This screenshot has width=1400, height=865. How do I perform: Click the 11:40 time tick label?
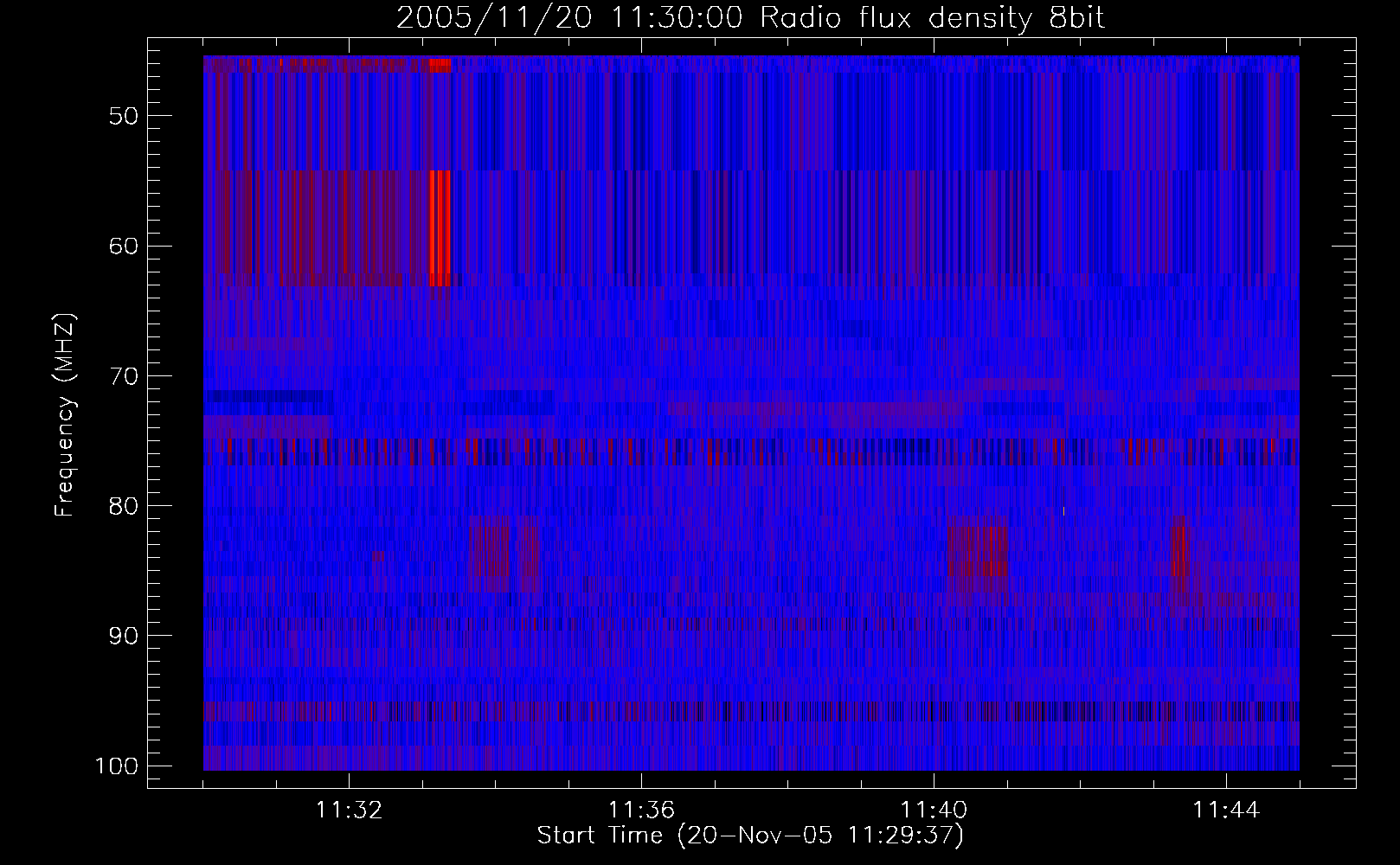tap(934, 811)
